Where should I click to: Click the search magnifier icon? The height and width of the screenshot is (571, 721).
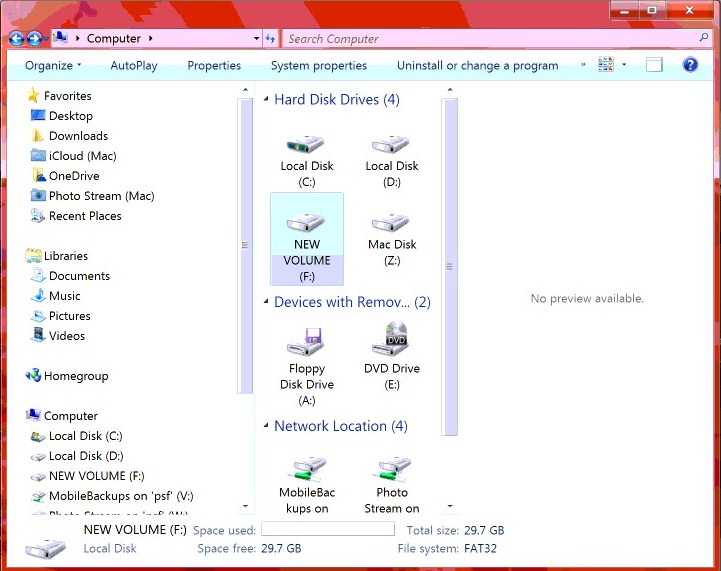[704, 37]
